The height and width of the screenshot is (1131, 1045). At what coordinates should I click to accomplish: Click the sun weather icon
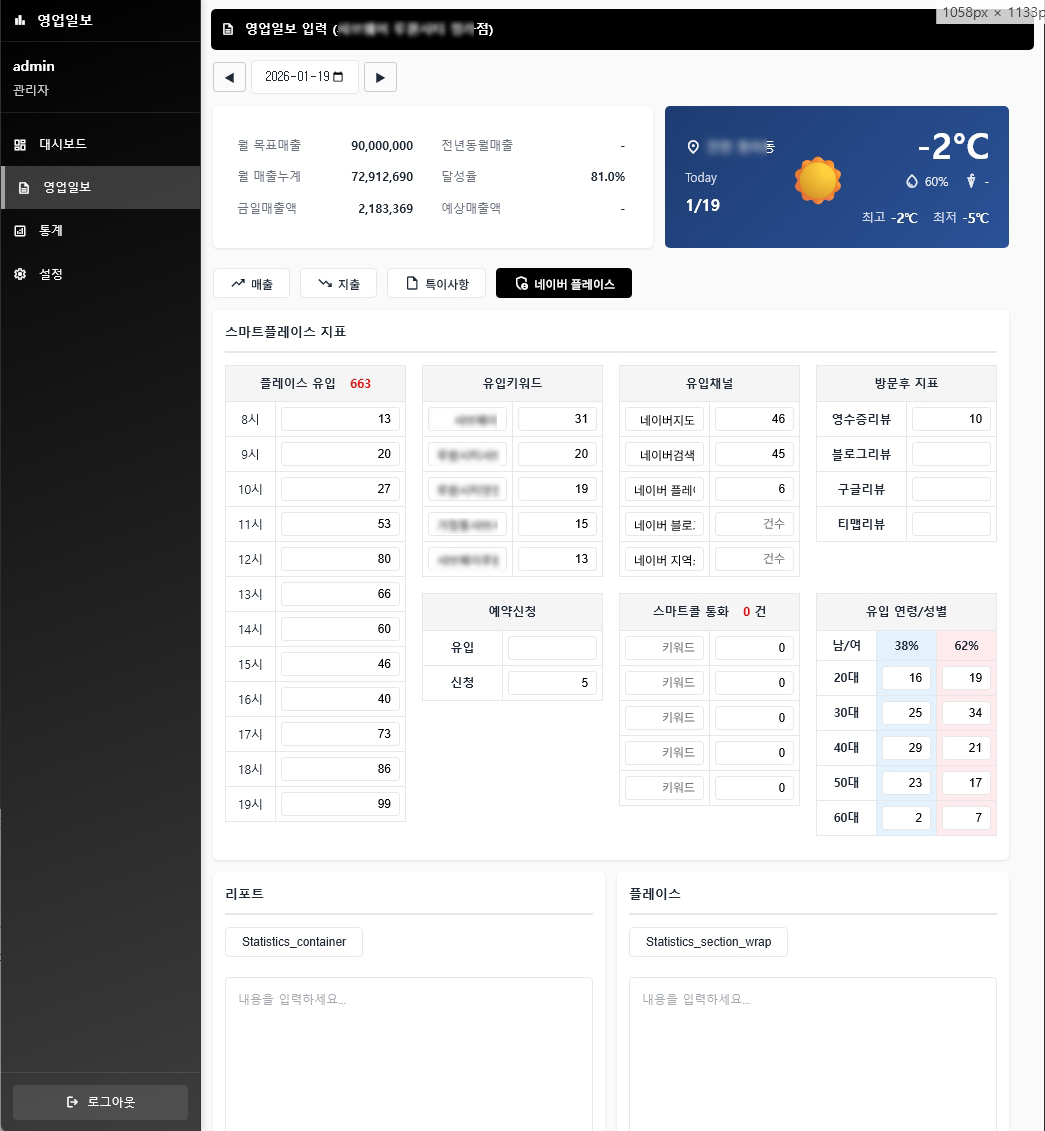(x=818, y=180)
